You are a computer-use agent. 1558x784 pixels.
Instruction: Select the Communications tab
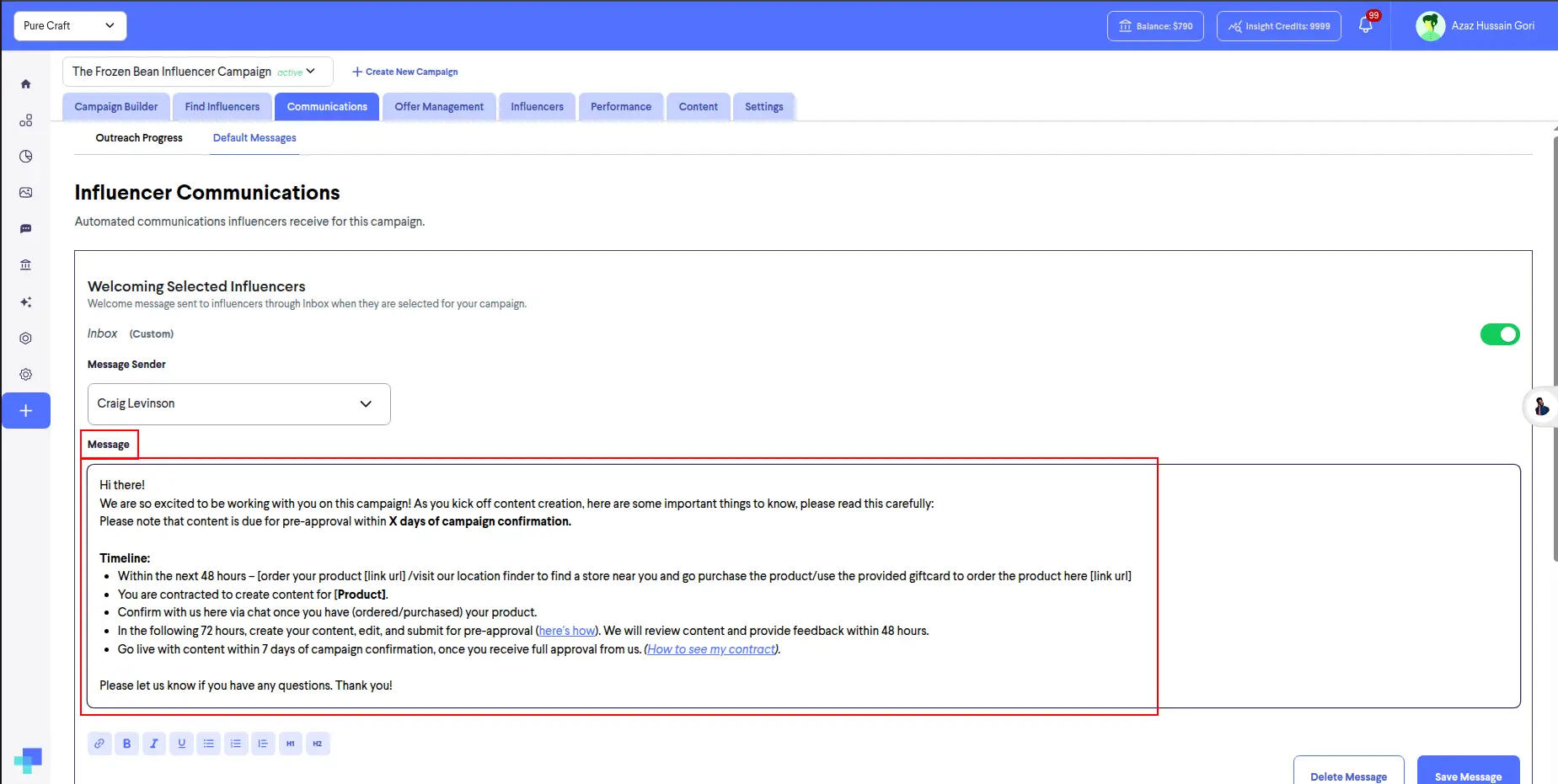[x=327, y=107]
